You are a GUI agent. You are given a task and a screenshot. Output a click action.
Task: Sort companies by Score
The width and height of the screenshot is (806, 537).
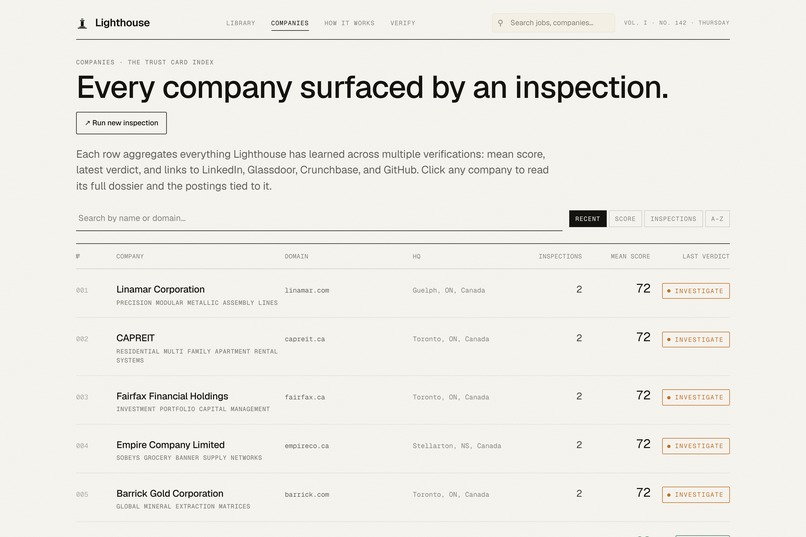point(625,219)
